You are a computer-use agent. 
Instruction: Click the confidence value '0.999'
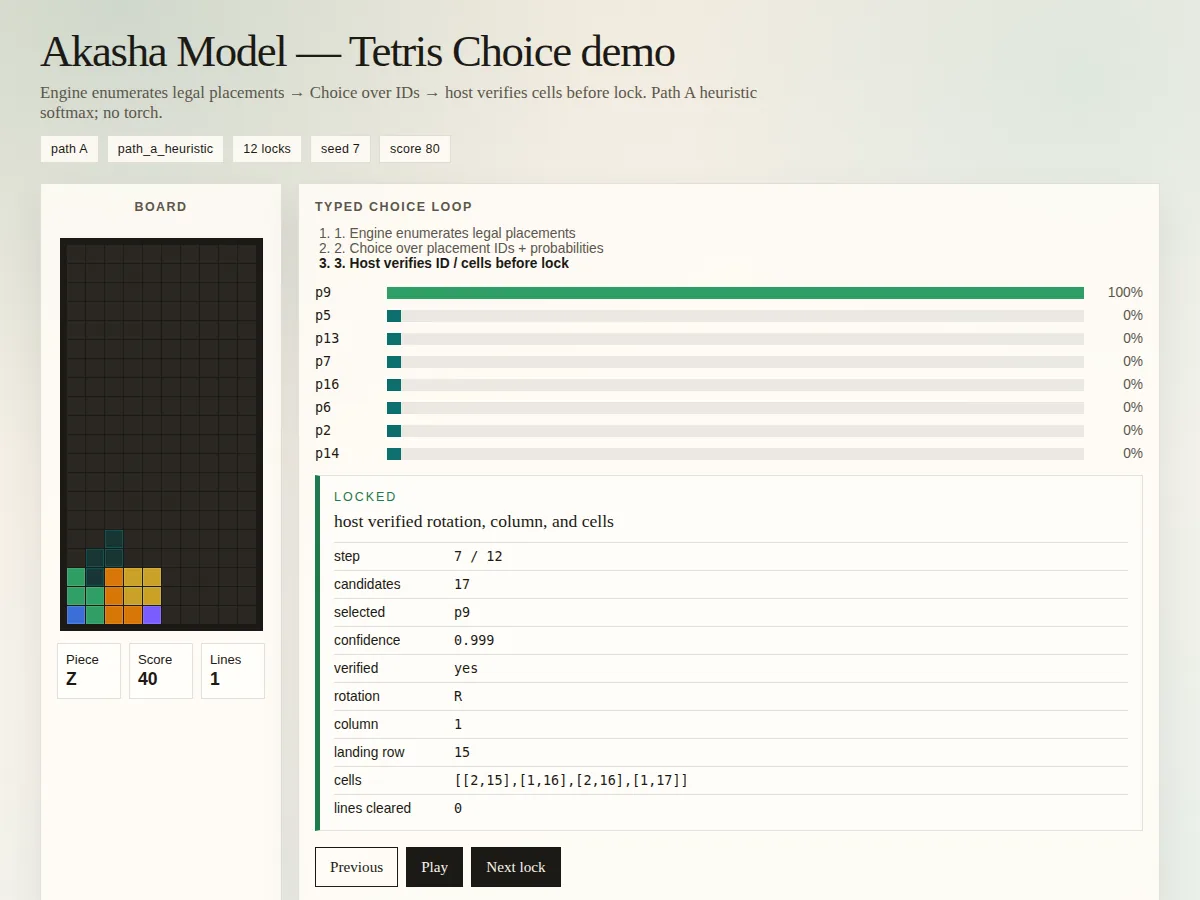474,640
